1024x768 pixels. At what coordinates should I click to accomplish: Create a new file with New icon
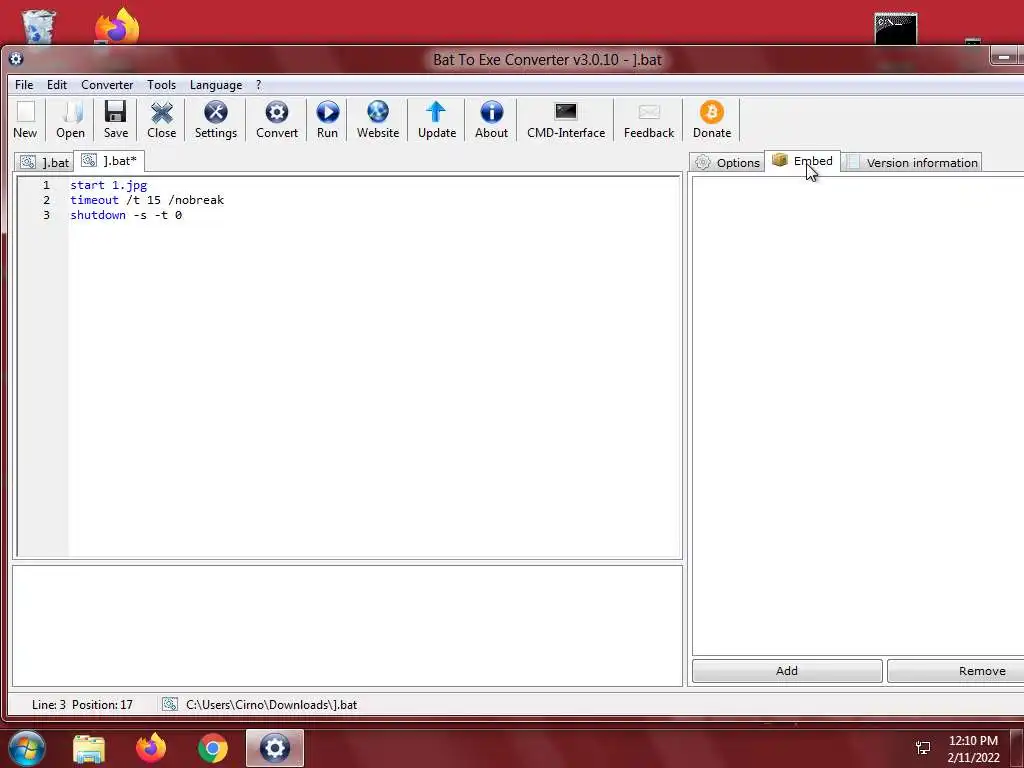pos(25,120)
